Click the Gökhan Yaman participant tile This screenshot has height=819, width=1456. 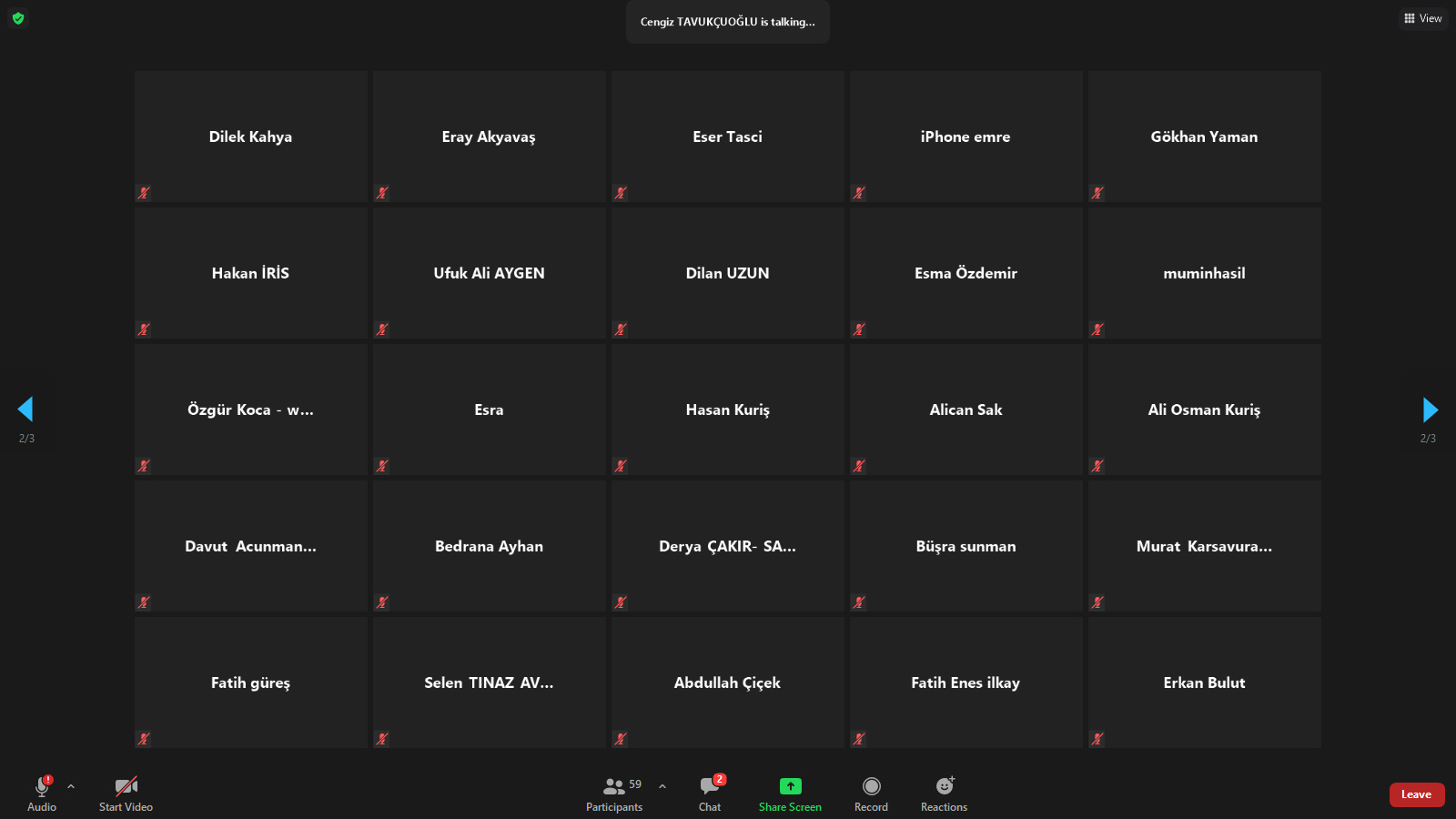tap(1204, 136)
